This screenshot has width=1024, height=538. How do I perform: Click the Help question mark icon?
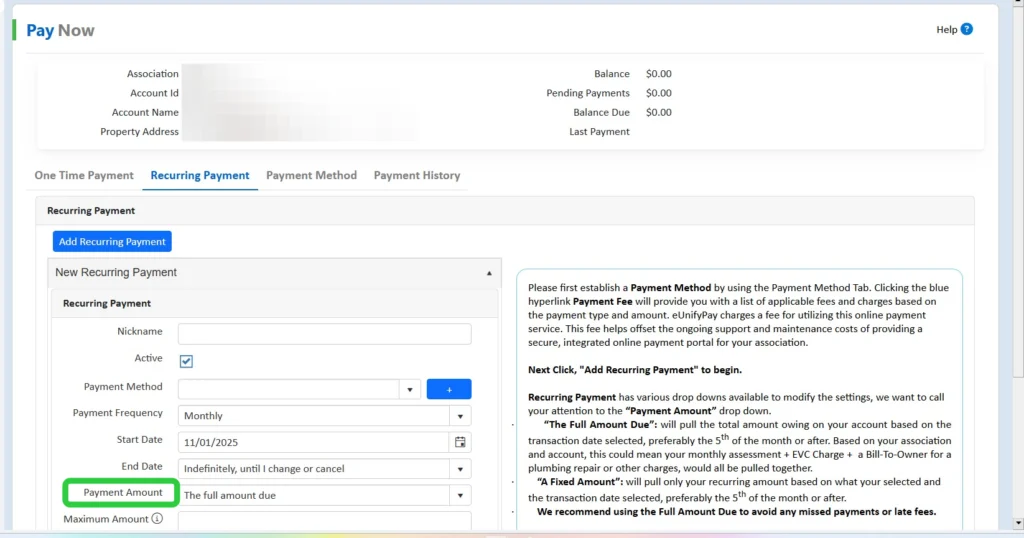coord(967,30)
